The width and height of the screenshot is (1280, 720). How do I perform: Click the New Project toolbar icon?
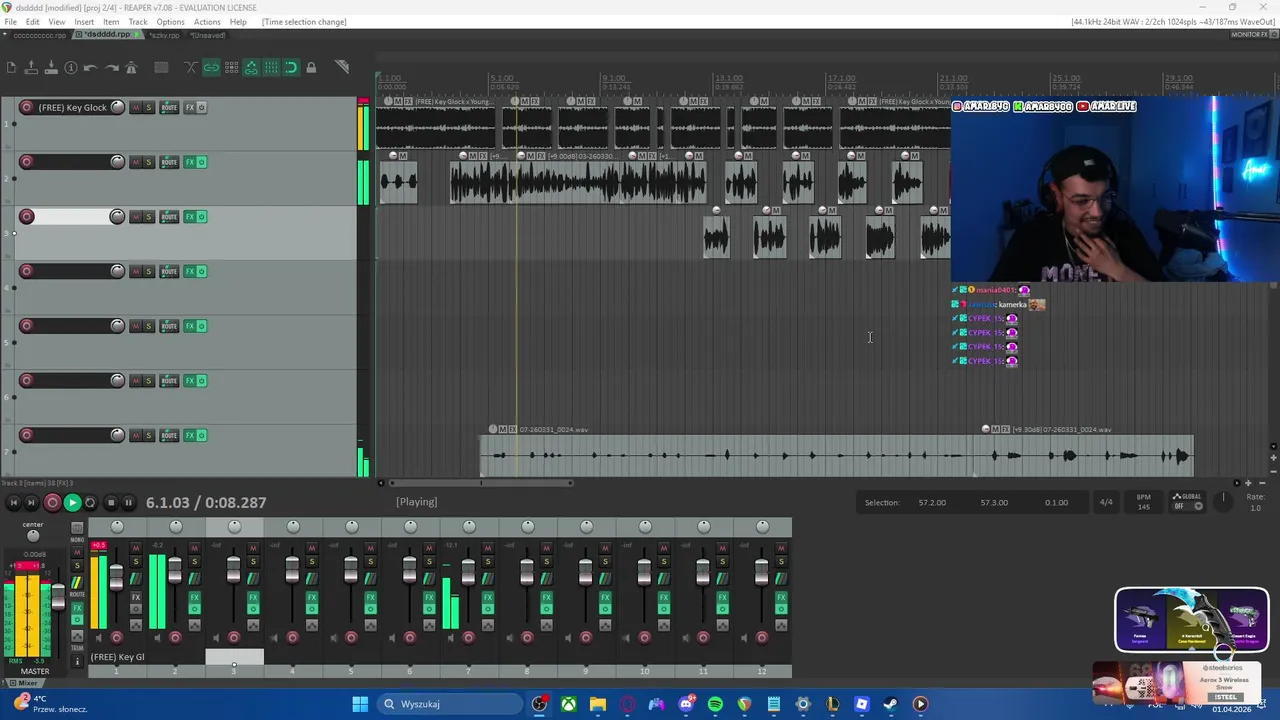tap(11, 67)
